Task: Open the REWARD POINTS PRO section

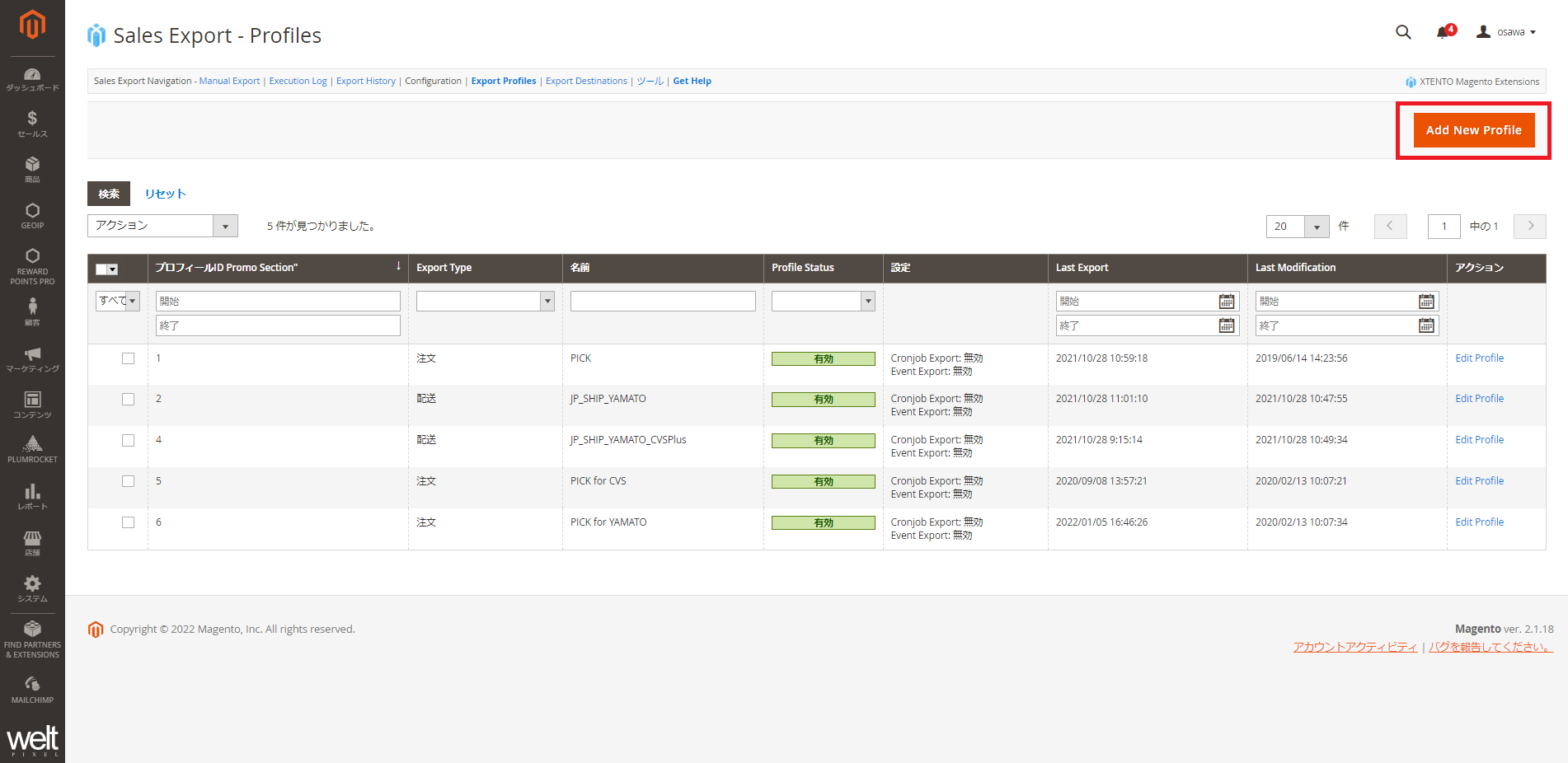Action: click(x=32, y=265)
